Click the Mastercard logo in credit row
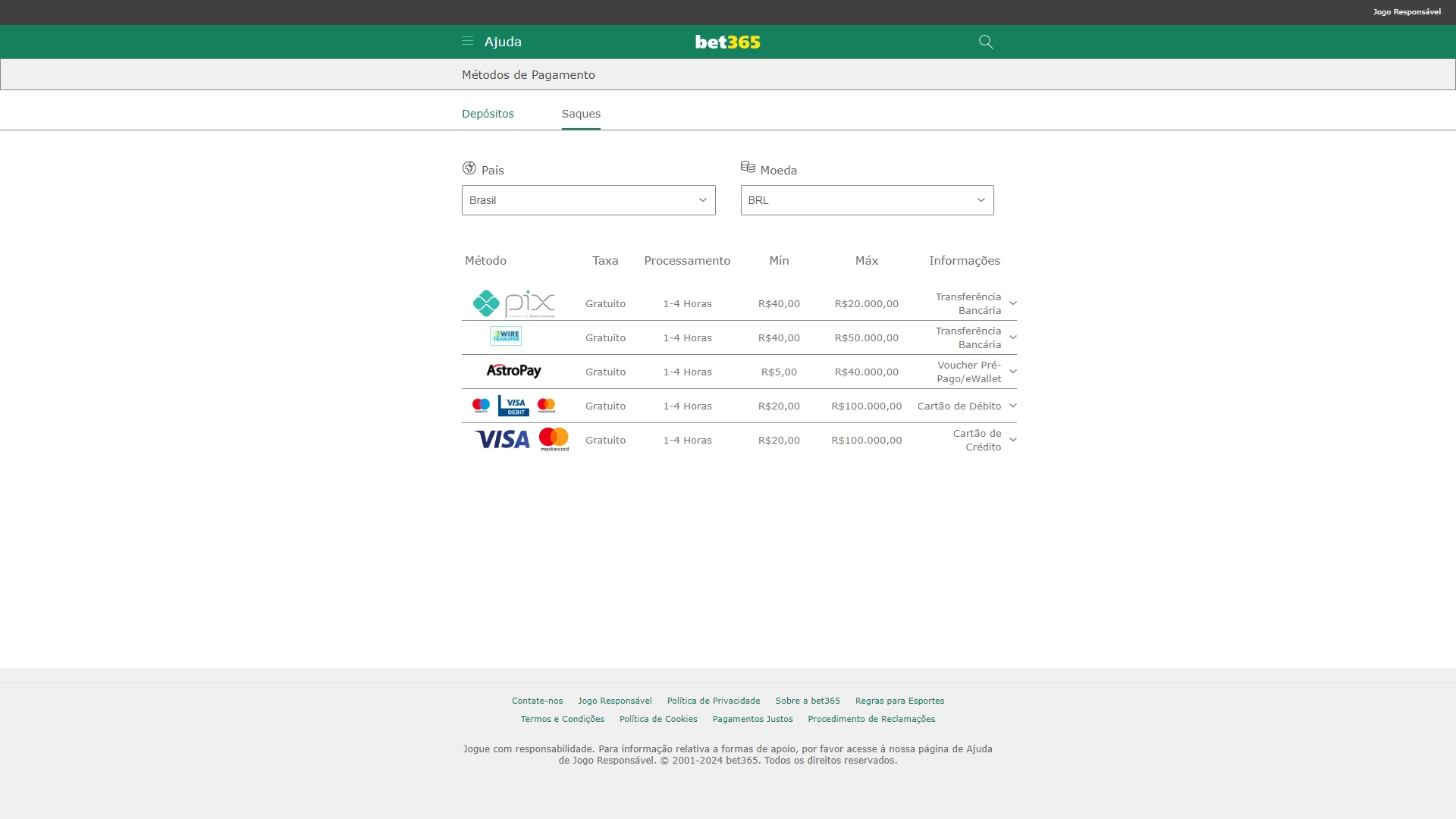The image size is (1456, 819). [554, 439]
